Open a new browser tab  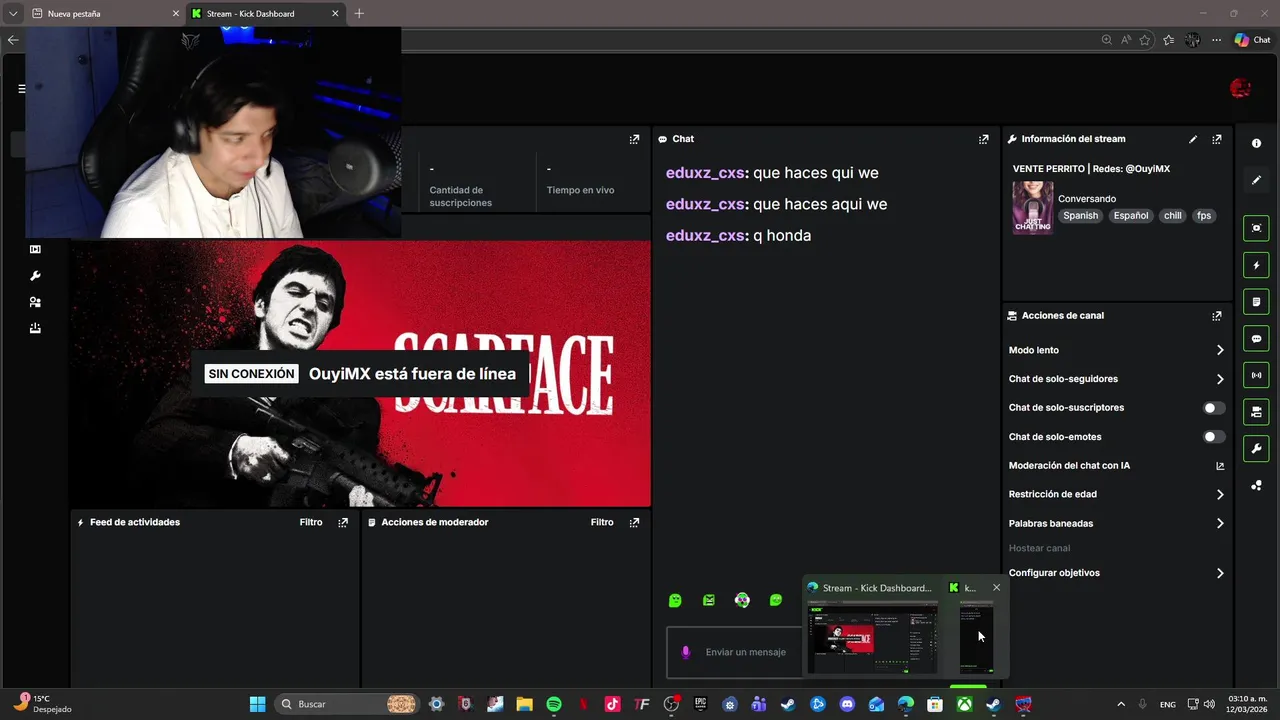(x=359, y=14)
